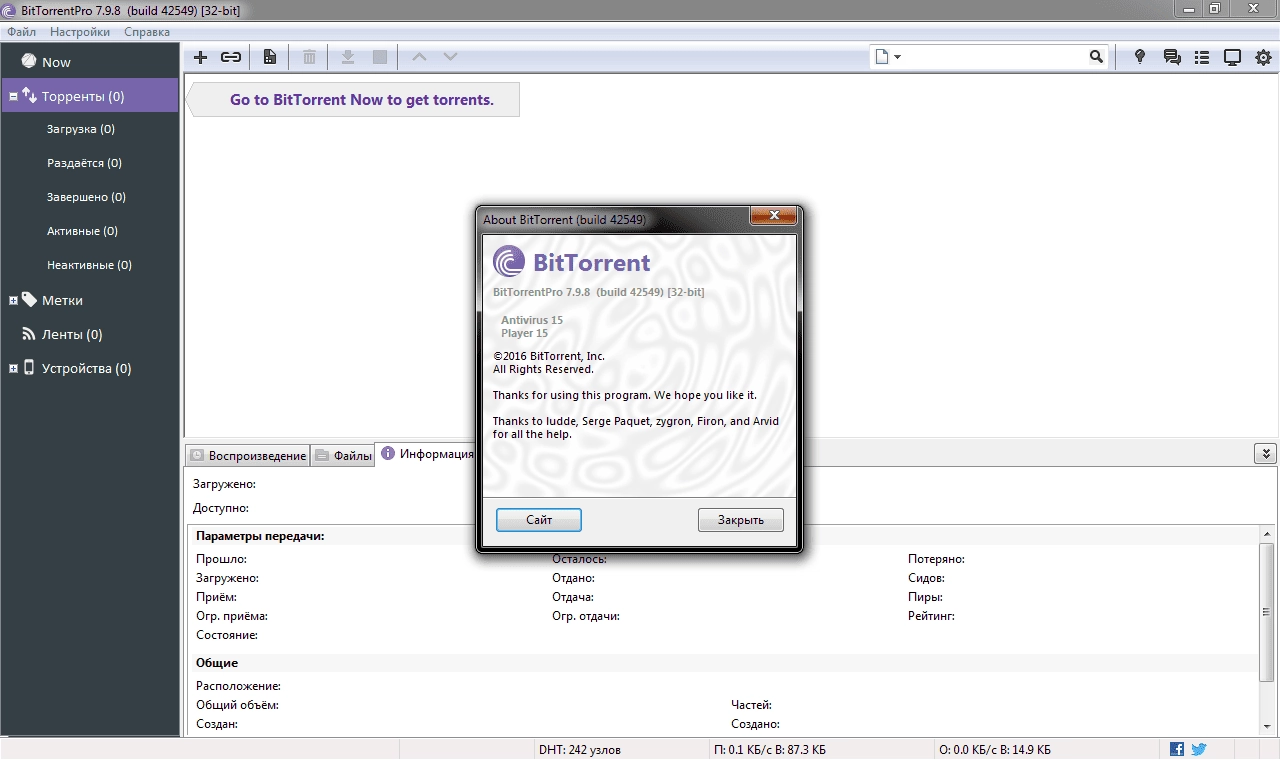Image resolution: width=1280 pixels, height=760 pixels.
Task: Open the Справка menu
Action: tap(147, 32)
